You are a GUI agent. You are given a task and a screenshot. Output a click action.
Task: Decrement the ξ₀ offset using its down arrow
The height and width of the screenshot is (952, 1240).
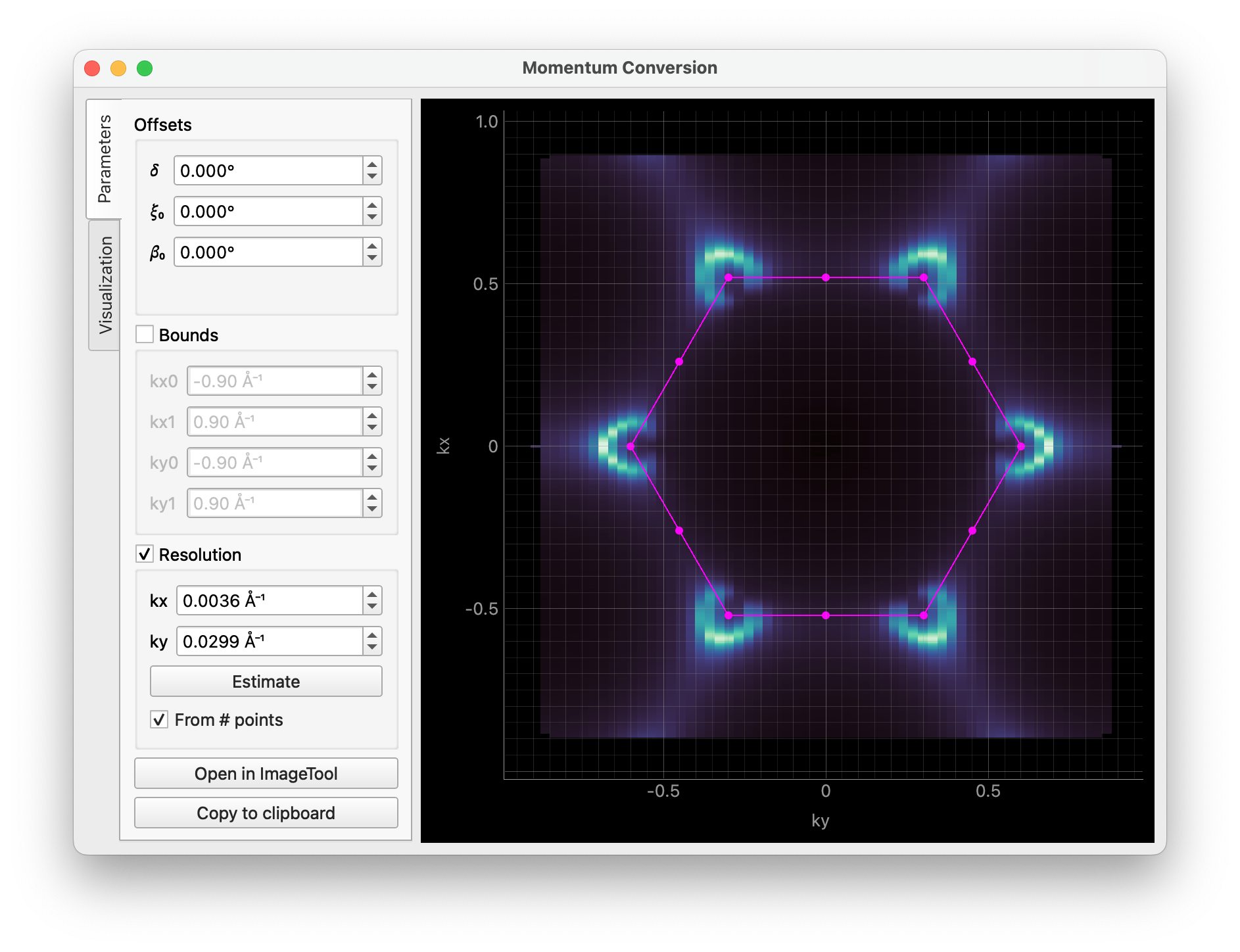[371, 216]
